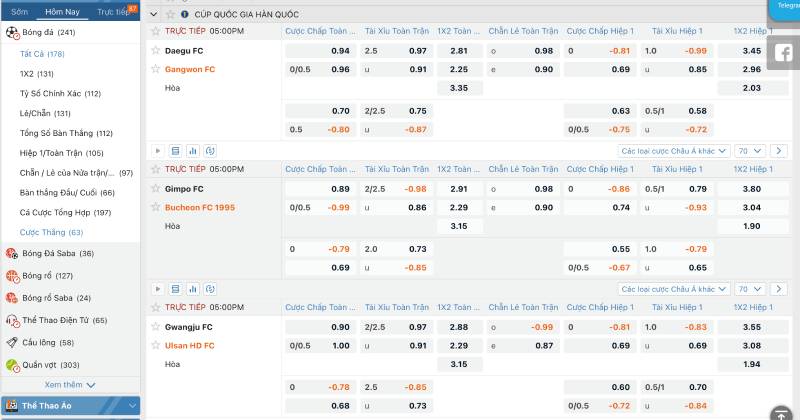Open refresh odds icon under Daegu match

pyautogui.click(x=210, y=151)
